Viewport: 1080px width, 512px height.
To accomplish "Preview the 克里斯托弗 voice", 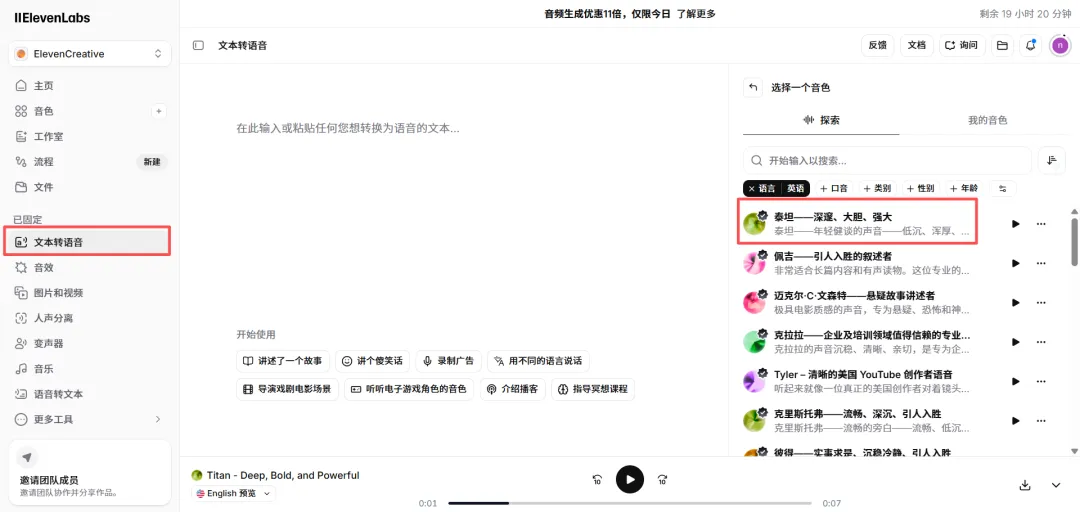I will [x=1015, y=420].
